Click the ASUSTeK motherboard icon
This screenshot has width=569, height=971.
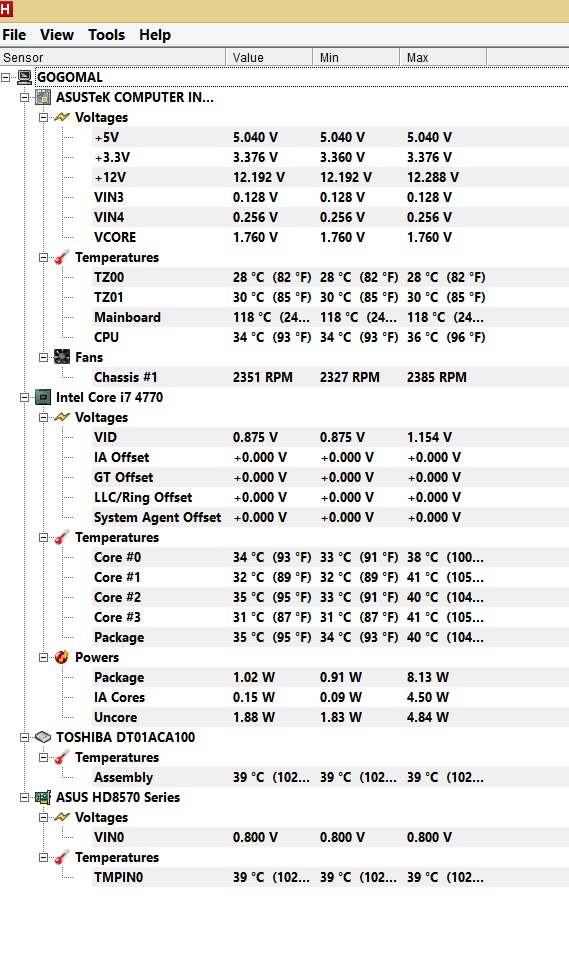(43, 97)
